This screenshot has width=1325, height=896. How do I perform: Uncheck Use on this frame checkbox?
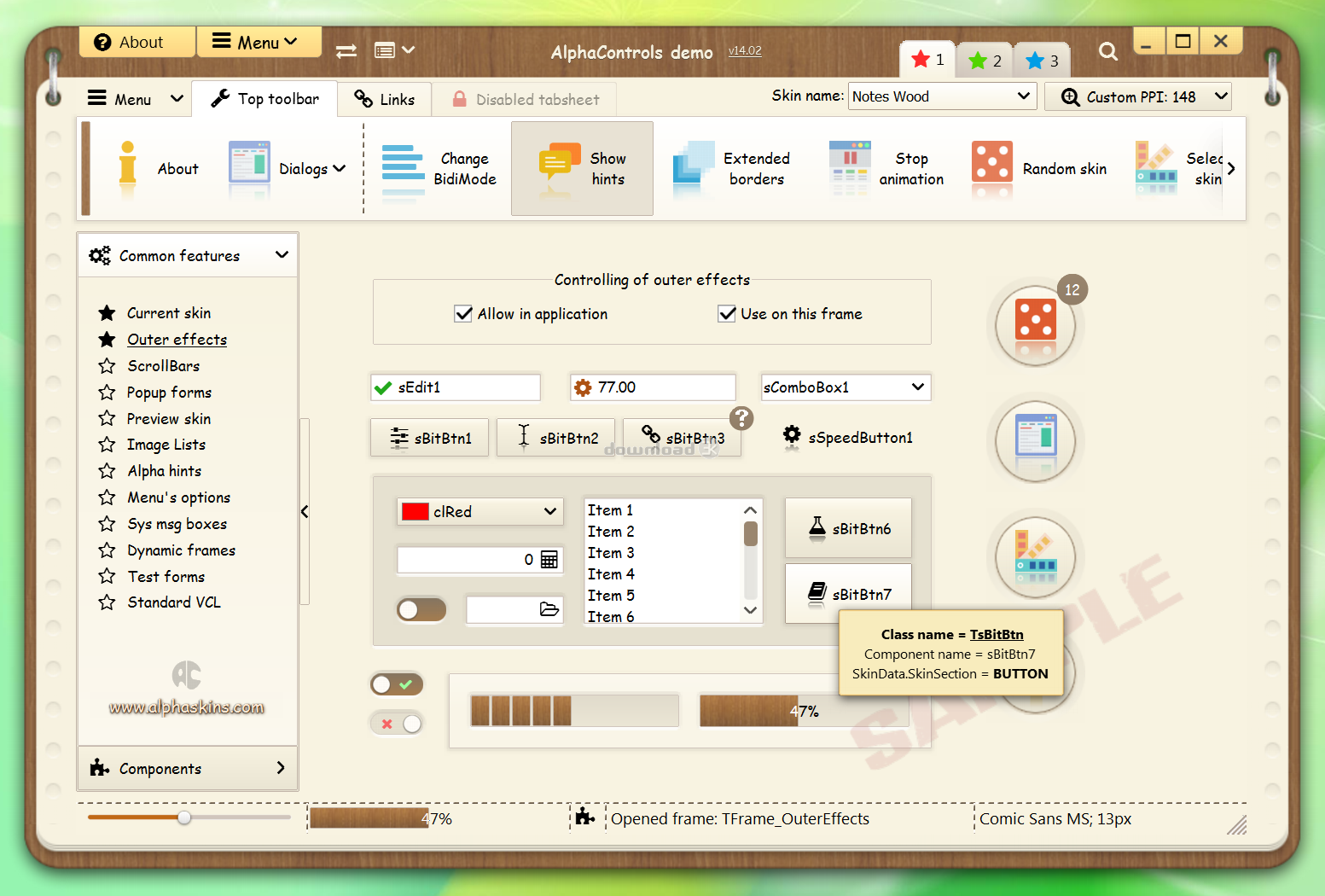[x=727, y=314]
